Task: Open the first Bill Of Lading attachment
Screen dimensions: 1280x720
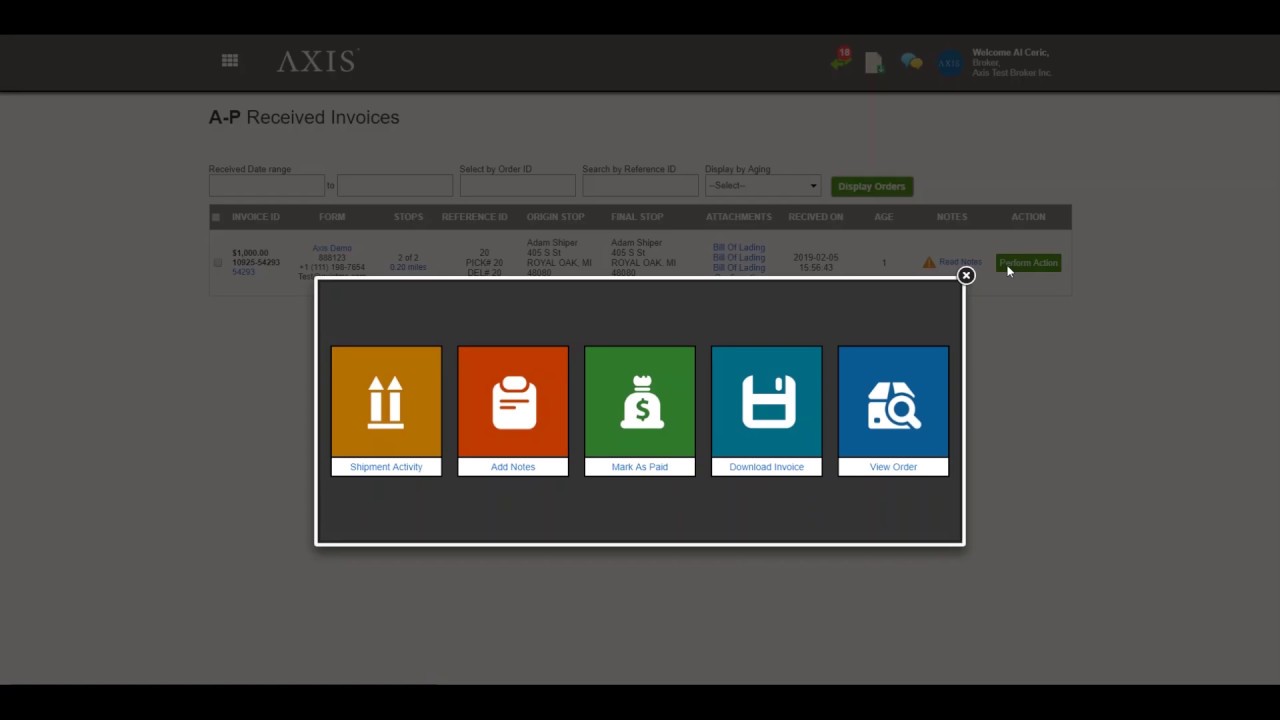Action: pos(739,248)
